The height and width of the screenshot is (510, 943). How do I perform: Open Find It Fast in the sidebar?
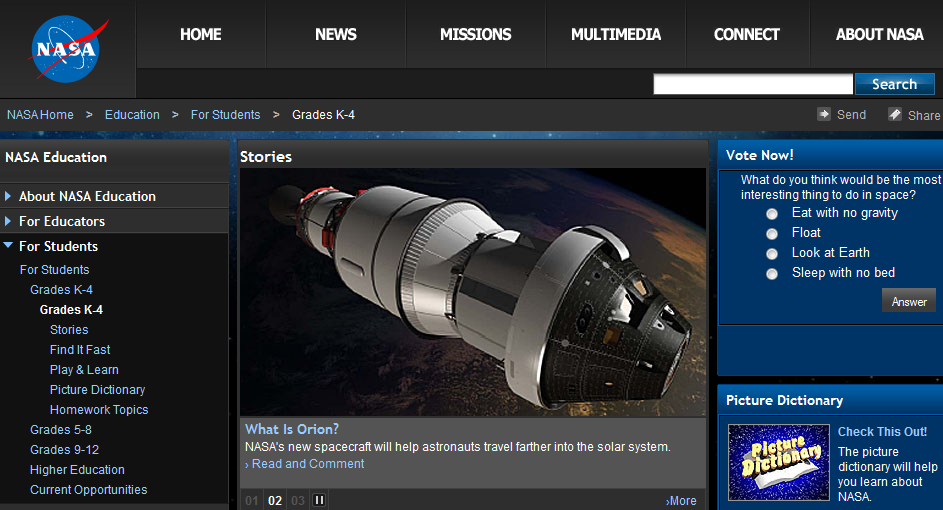[80, 349]
